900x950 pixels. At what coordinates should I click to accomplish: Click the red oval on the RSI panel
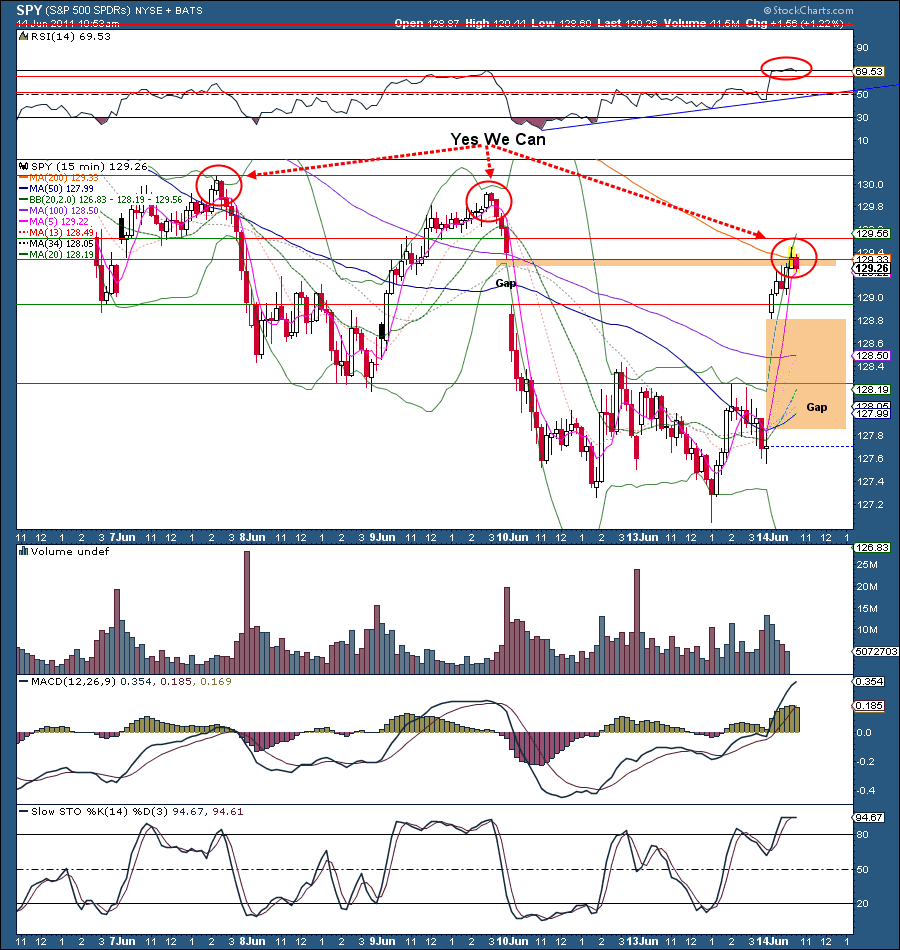coord(786,69)
